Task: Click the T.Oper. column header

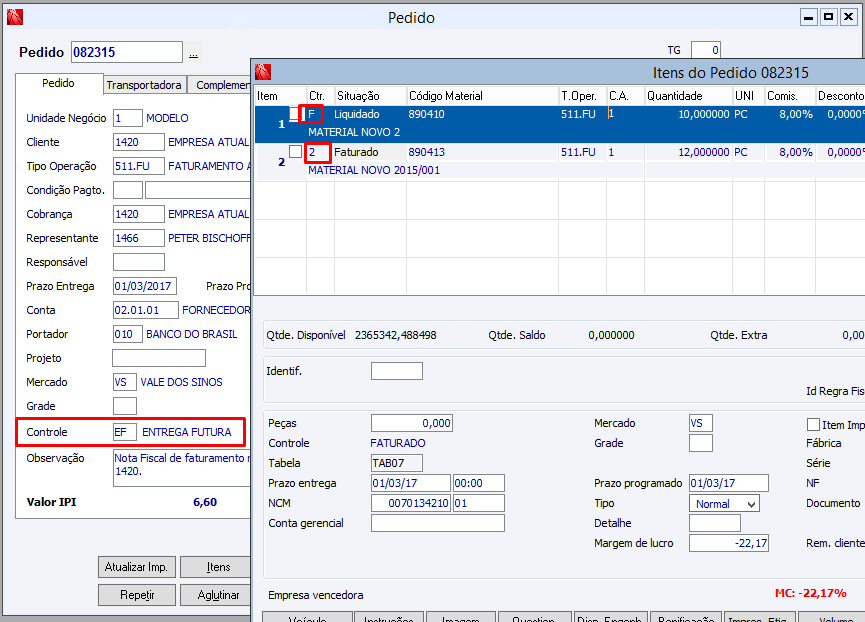Action: click(x=583, y=96)
